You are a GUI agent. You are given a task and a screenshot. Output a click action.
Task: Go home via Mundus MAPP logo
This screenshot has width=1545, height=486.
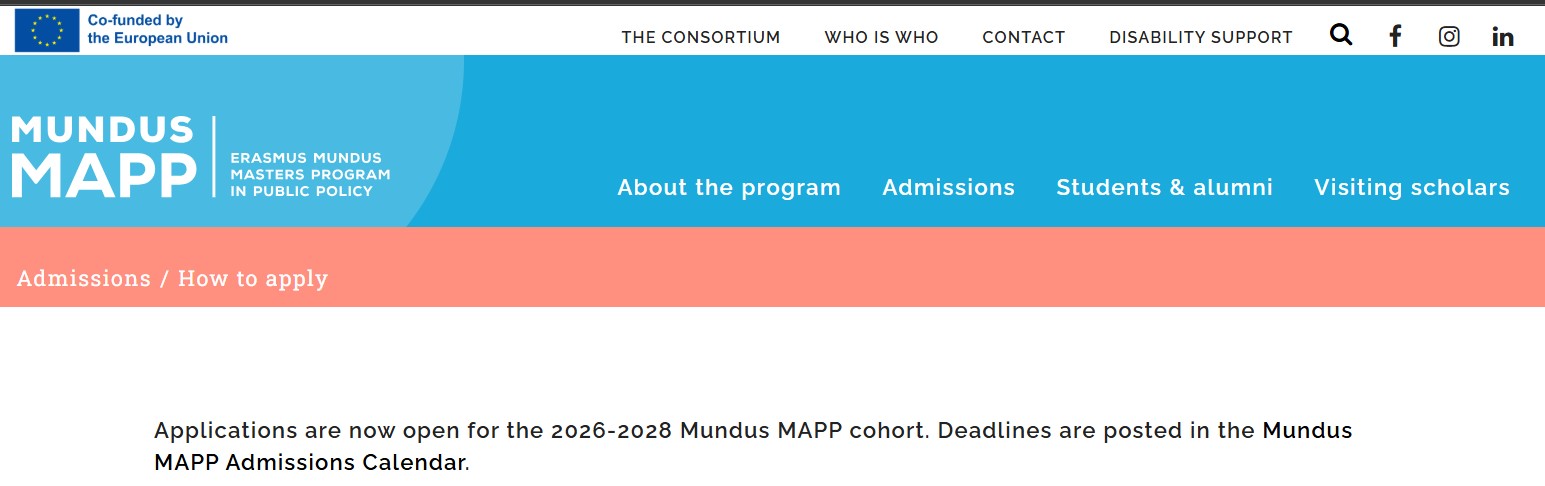(104, 157)
